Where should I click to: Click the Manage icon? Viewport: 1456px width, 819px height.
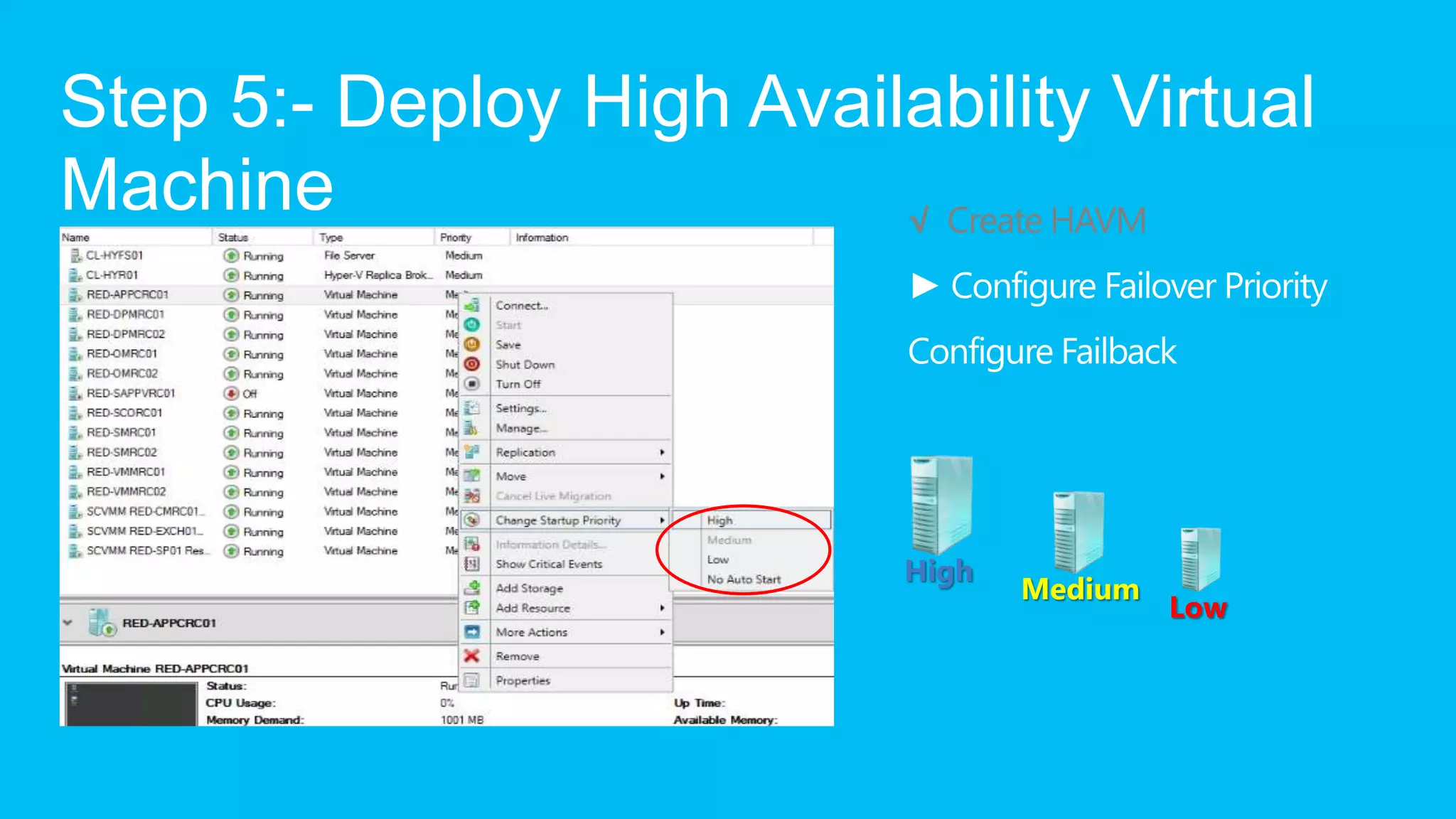point(472,428)
